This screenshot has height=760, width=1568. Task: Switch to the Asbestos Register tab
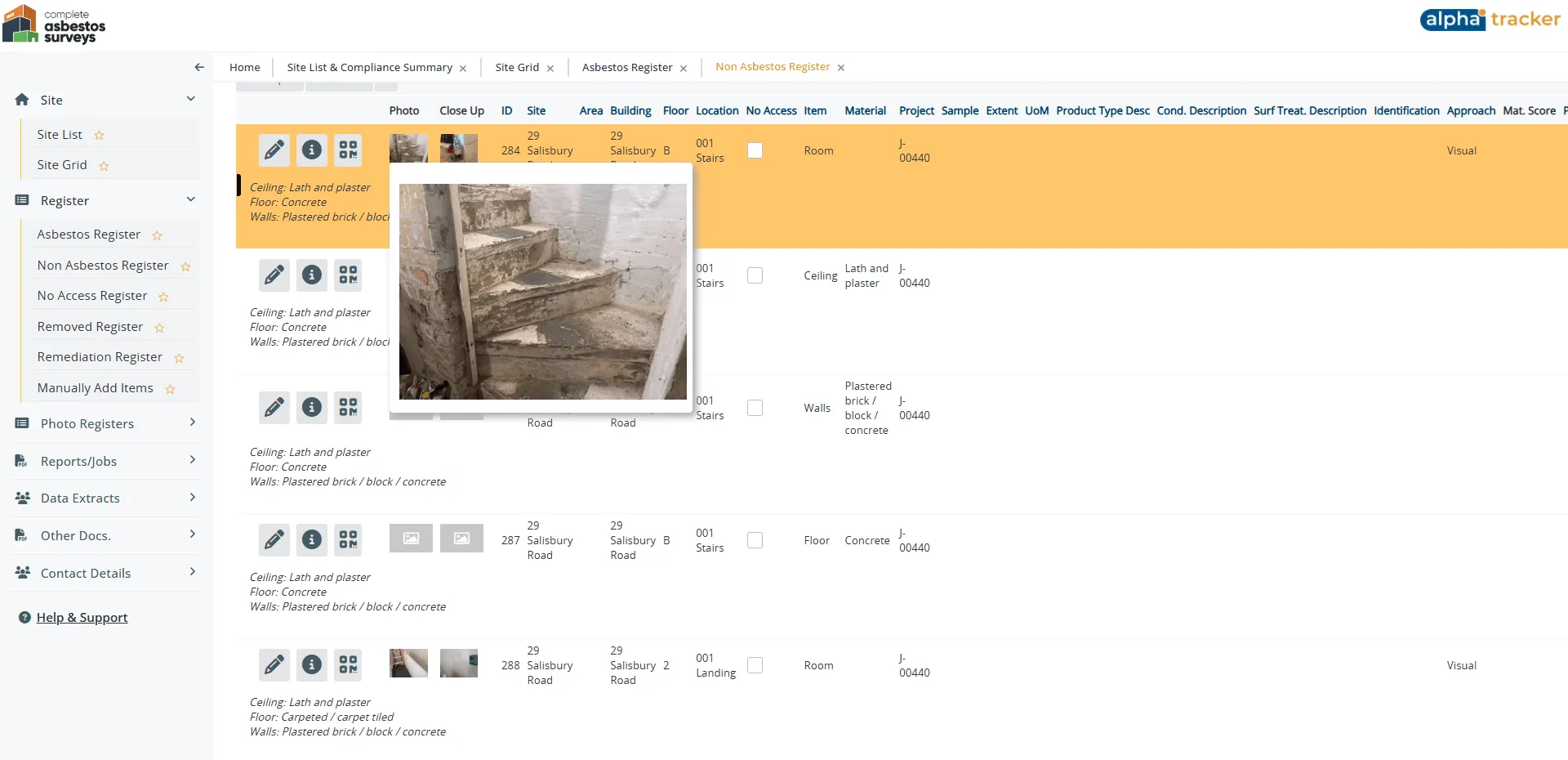click(x=627, y=67)
